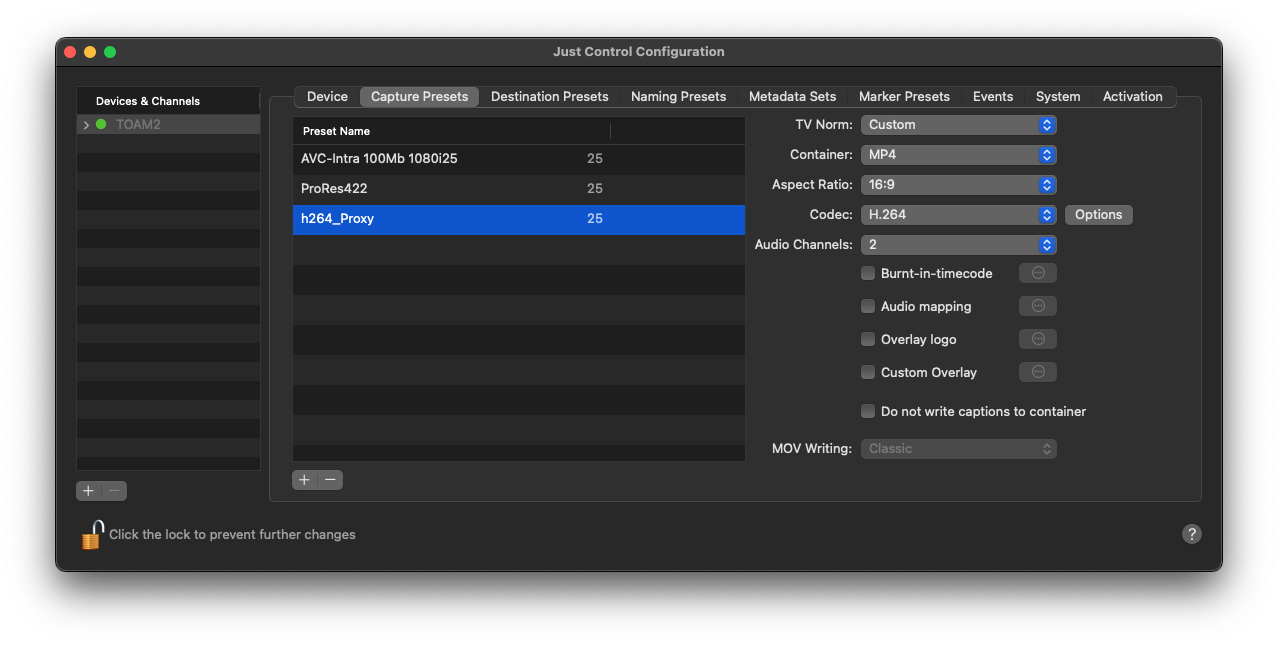Open the Container dropdown showing MP4
The height and width of the screenshot is (645, 1278).
tap(958, 155)
